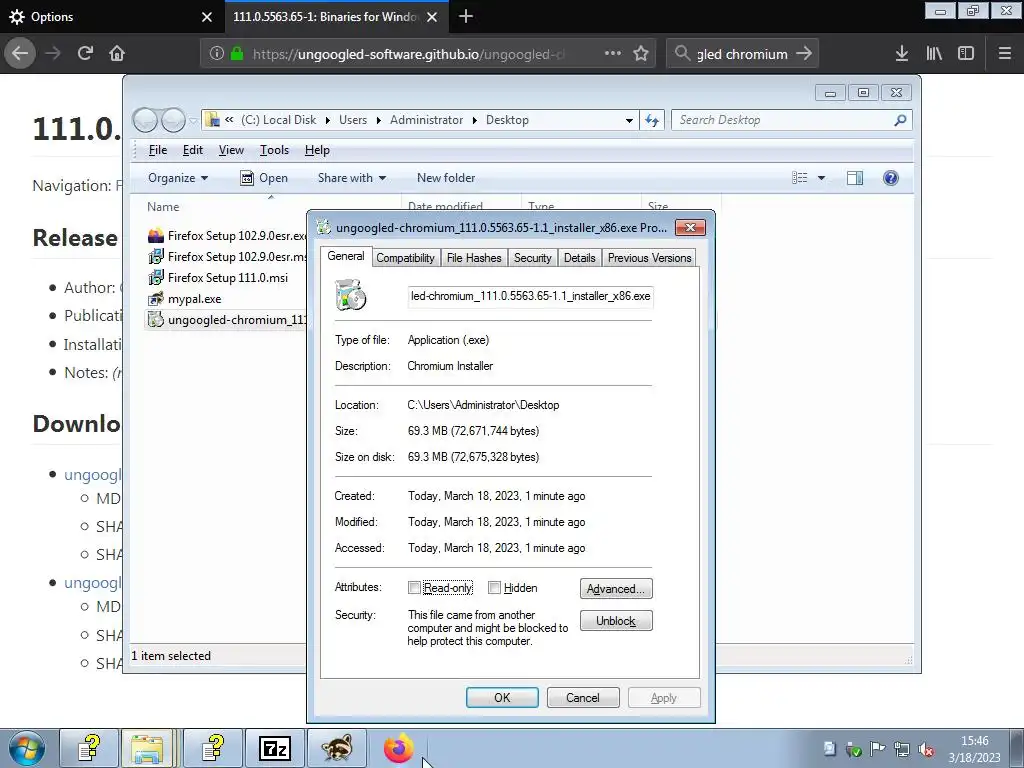
Task: Select Firefox Setup 111.0.msi file
Action: [x=218, y=278]
